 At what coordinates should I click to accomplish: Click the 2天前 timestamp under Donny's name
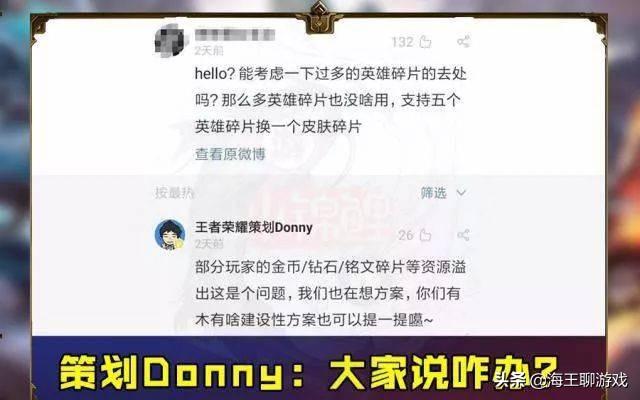point(209,244)
